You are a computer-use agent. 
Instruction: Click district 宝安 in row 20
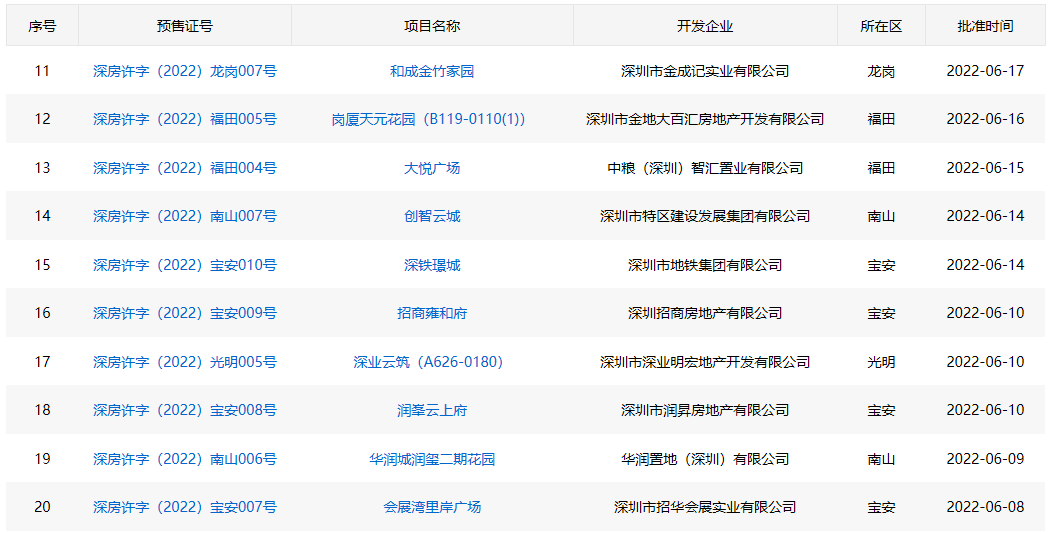[x=881, y=508]
